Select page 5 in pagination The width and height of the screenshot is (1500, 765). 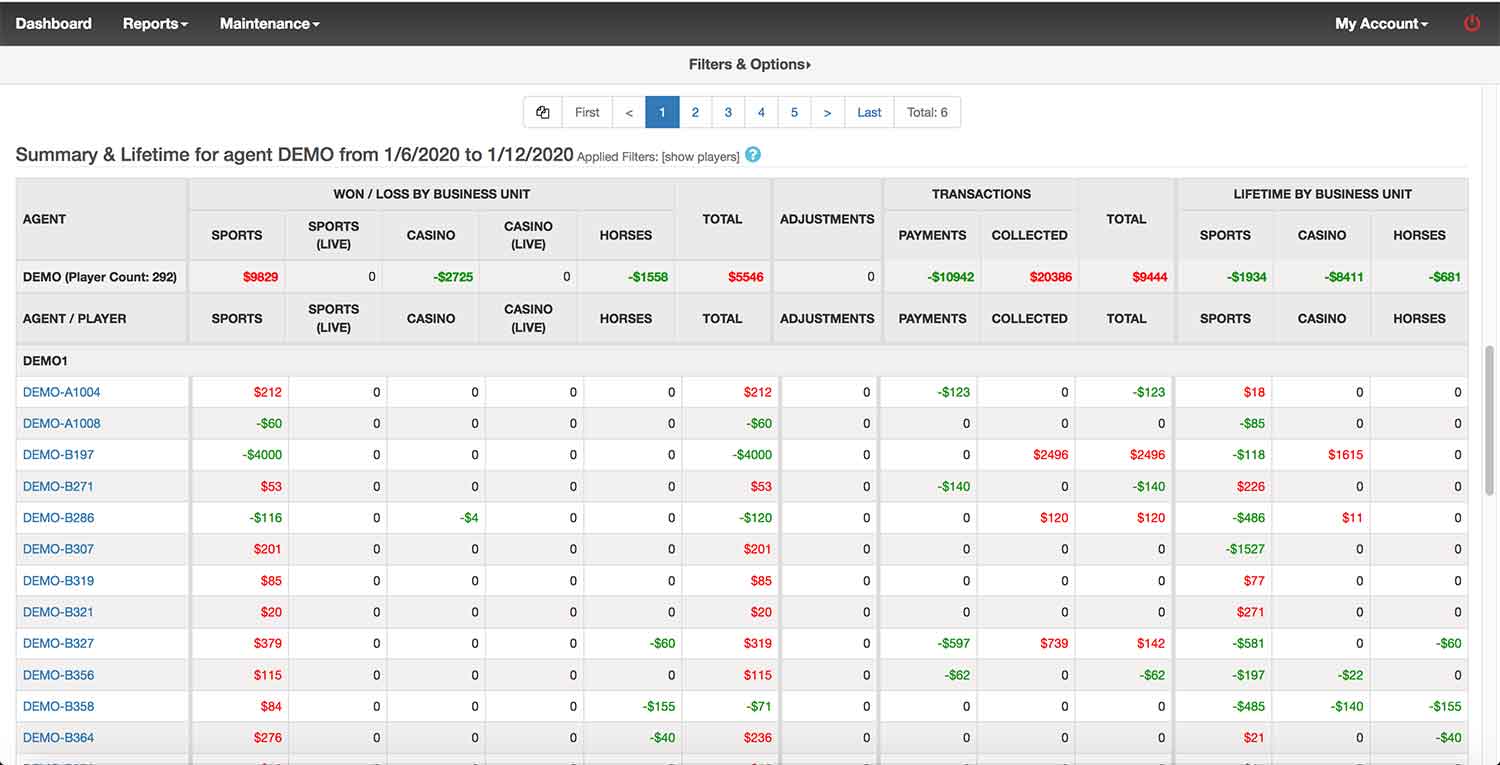pos(794,112)
